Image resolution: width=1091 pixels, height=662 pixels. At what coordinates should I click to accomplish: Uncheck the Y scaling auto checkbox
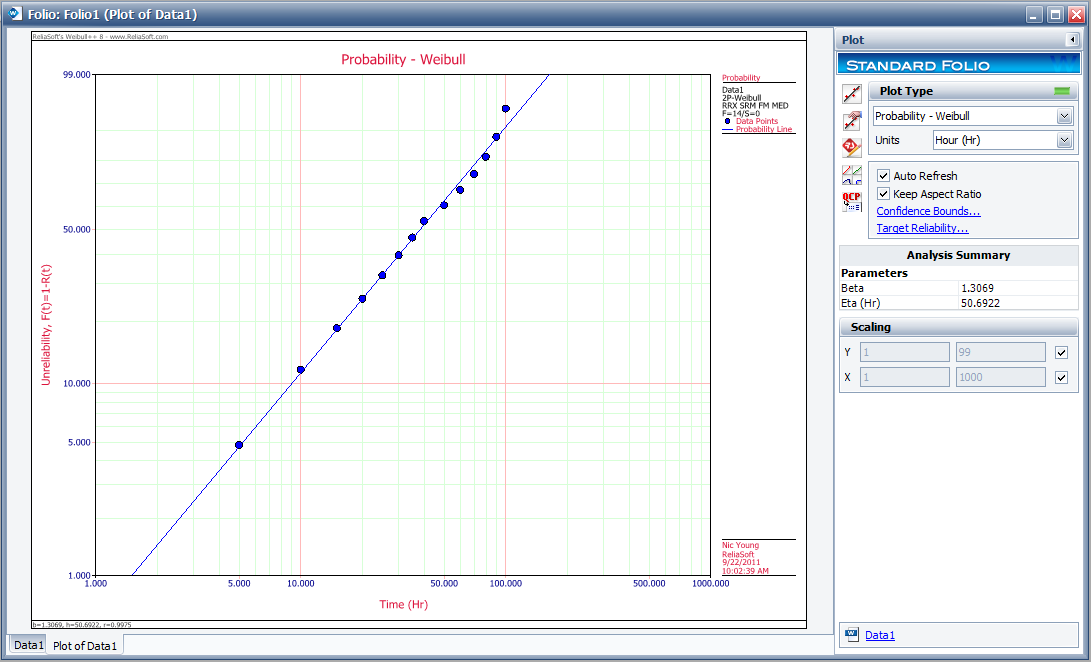click(1061, 353)
